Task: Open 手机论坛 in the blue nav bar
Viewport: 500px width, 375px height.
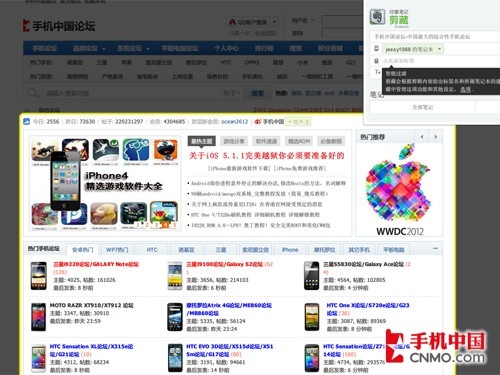Action: pyautogui.click(x=44, y=48)
